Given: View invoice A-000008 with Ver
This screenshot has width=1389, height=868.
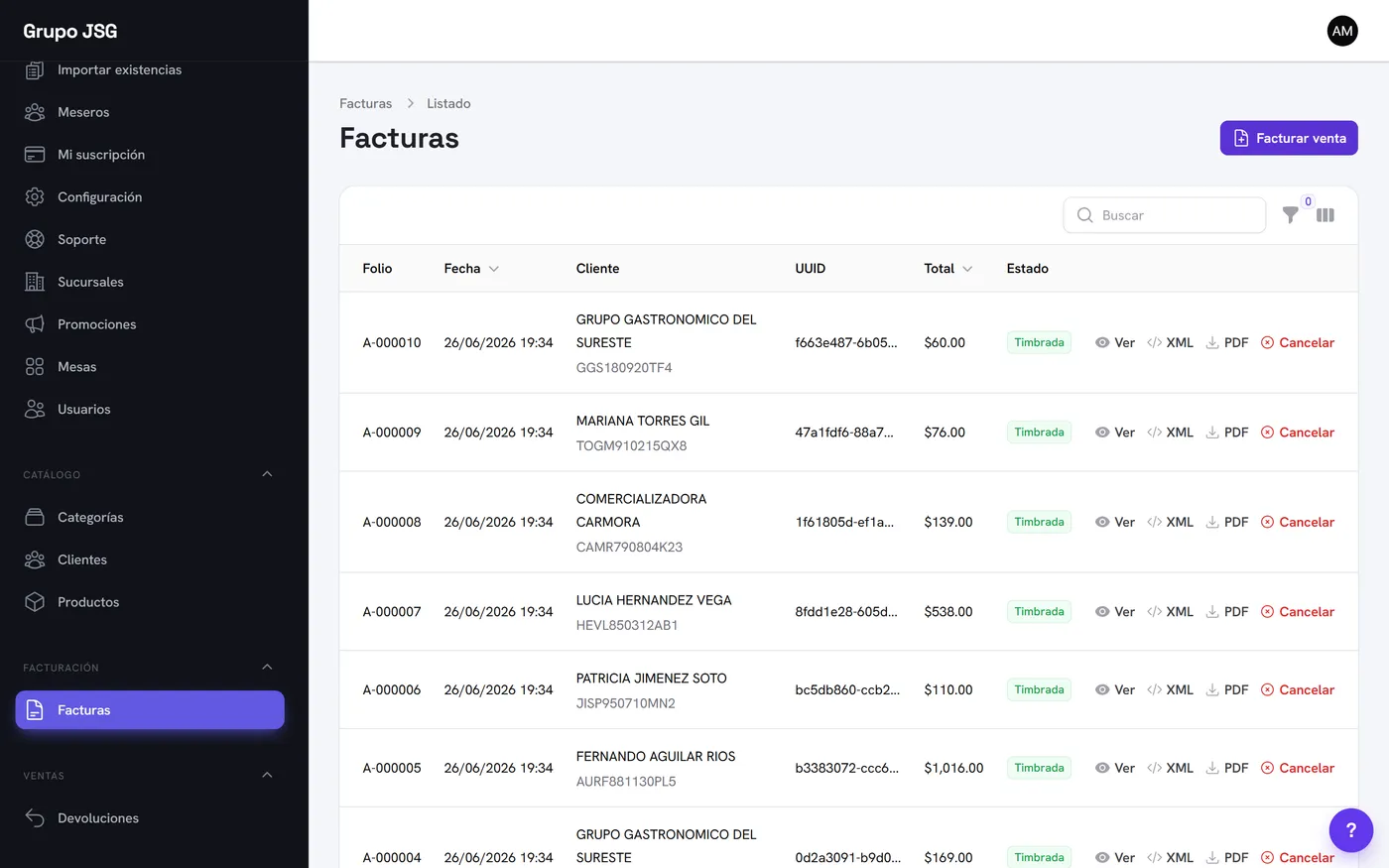Looking at the screenshot, I should click(1115, 522).
